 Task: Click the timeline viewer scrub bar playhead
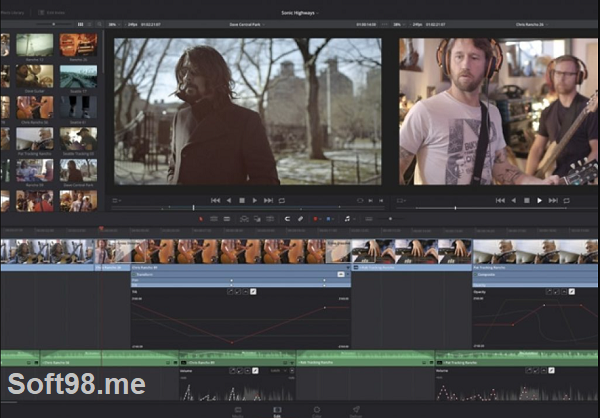(455, 208)
